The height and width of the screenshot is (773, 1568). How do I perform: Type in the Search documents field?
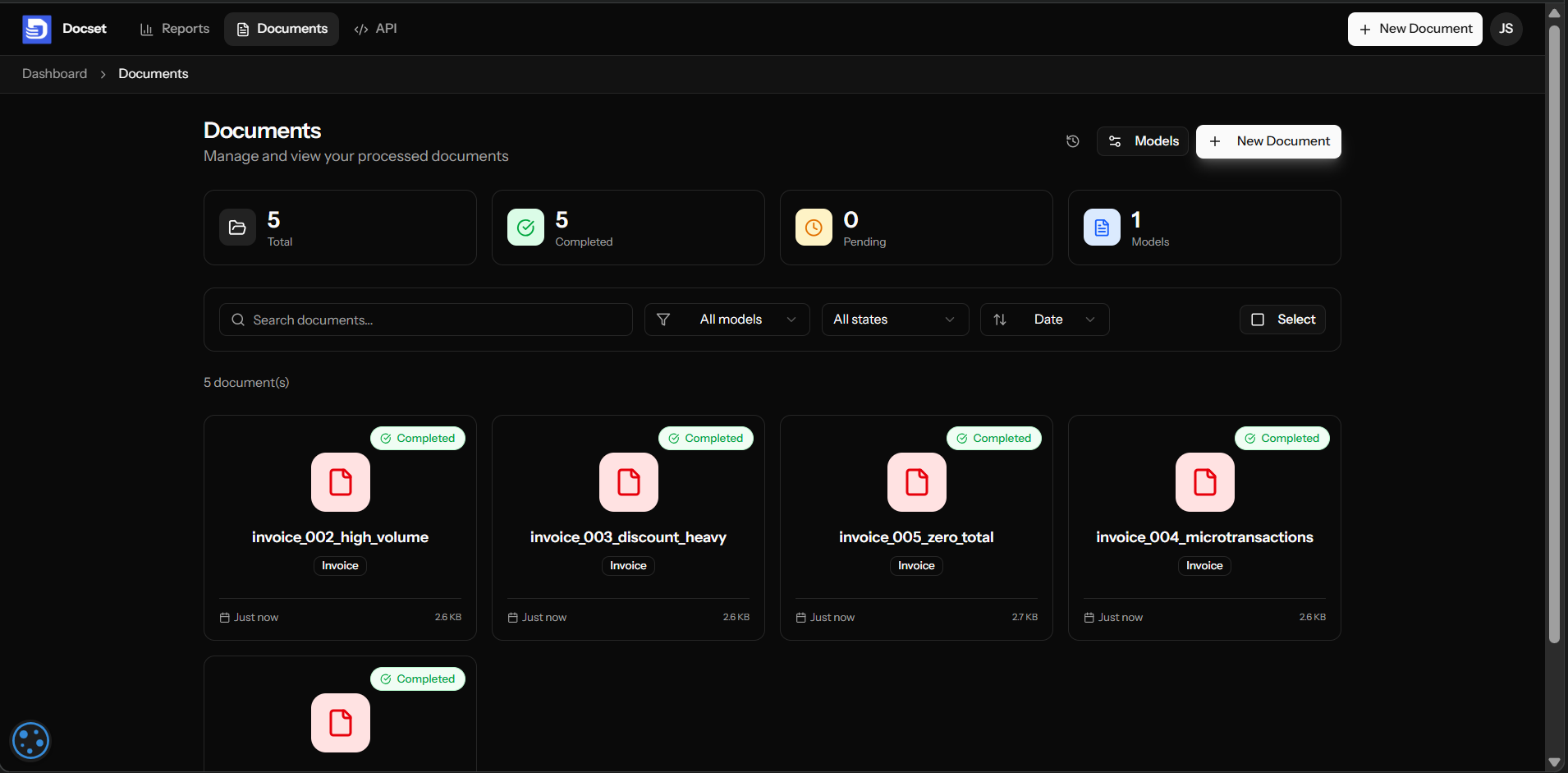pos(427,320)
